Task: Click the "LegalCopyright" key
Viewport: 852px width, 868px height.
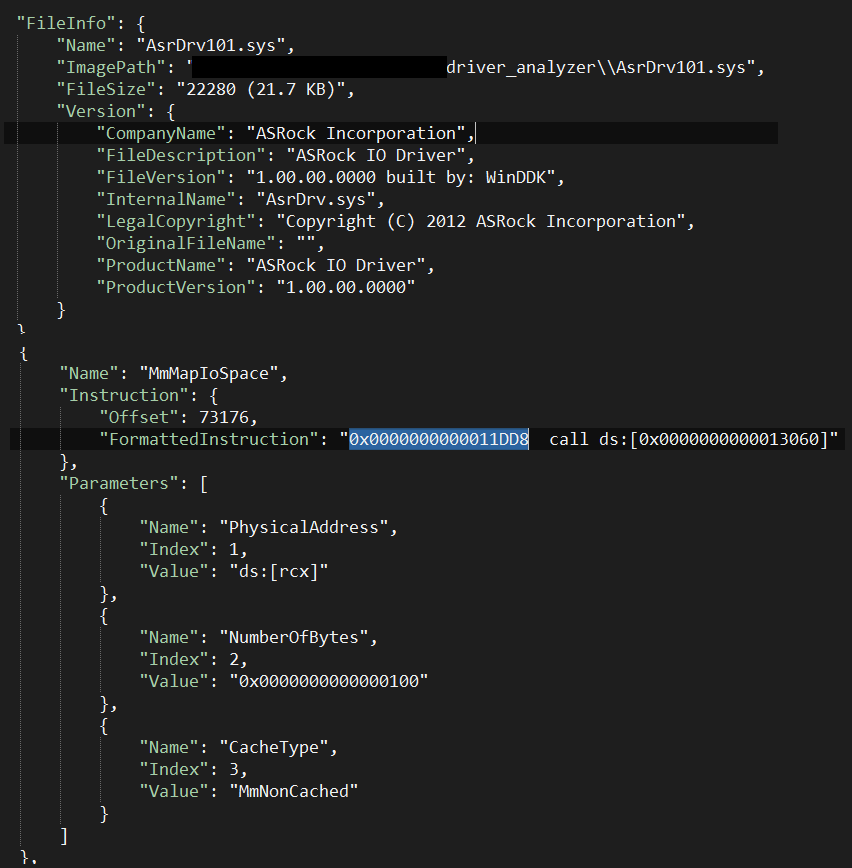Action: pos(175,221)
